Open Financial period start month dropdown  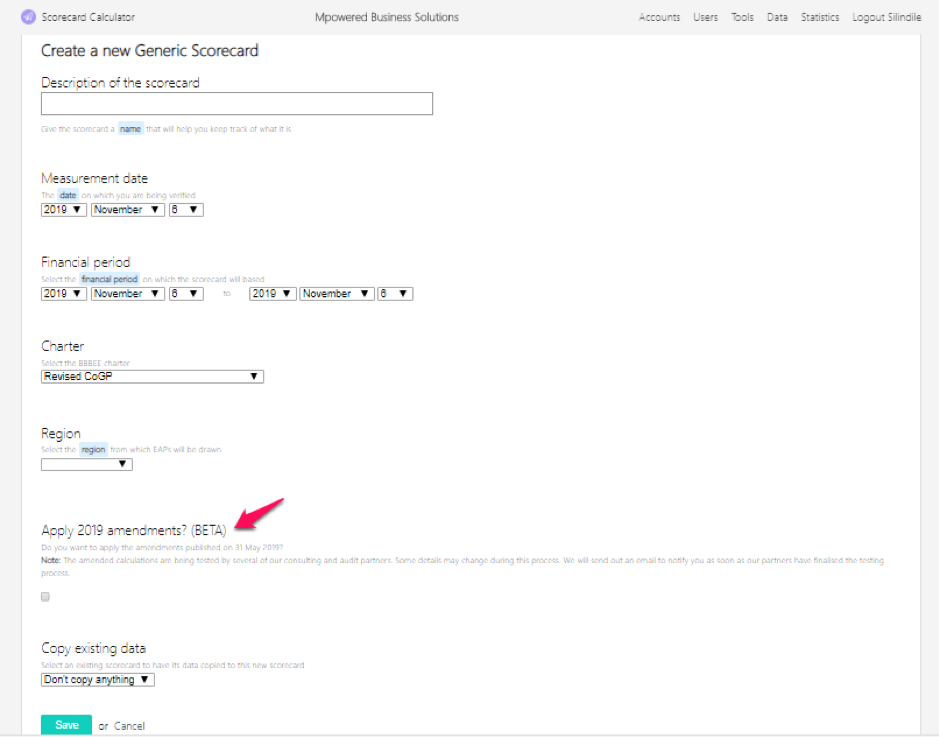(128, 293)
